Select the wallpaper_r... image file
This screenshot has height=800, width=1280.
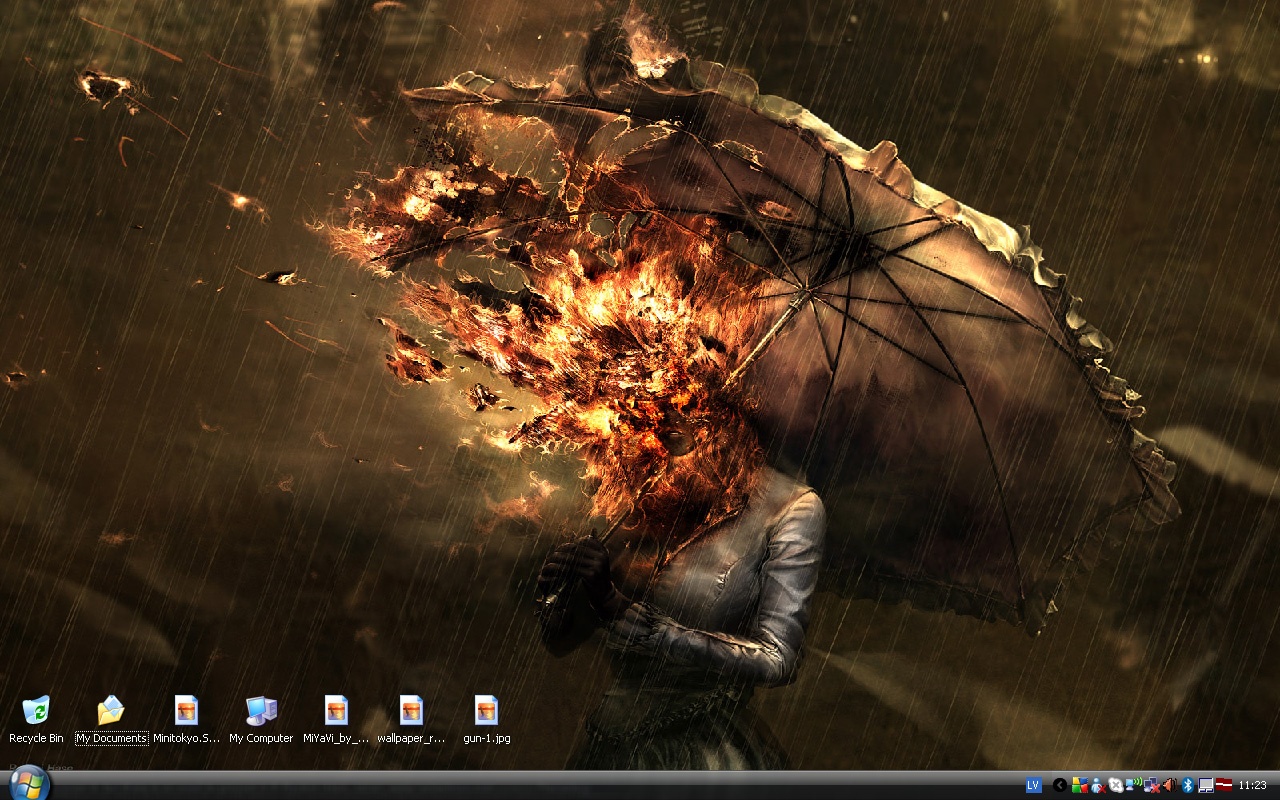tap(411, 720)
